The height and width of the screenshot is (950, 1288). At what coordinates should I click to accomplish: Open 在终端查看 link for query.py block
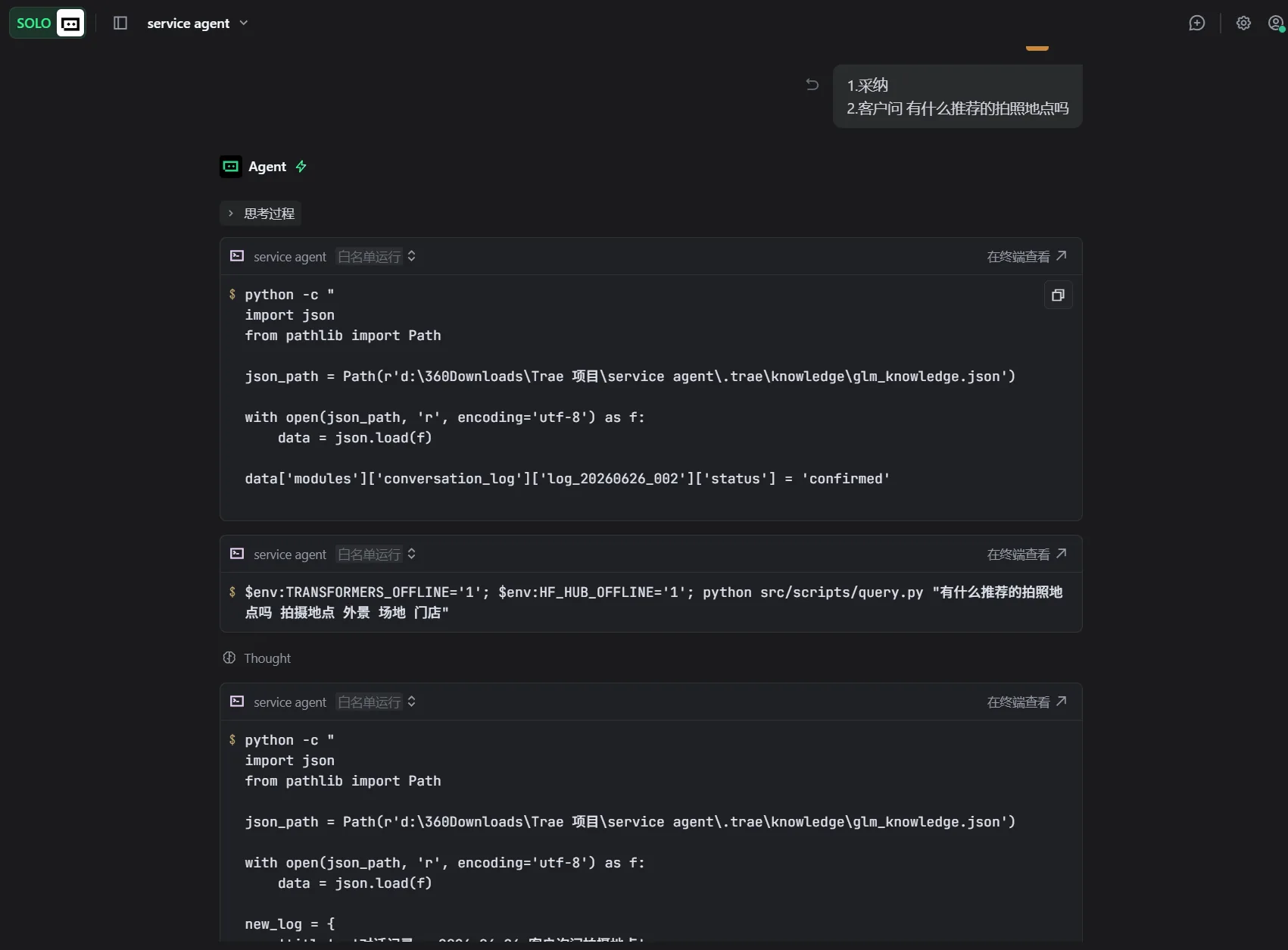point(1027,555)
